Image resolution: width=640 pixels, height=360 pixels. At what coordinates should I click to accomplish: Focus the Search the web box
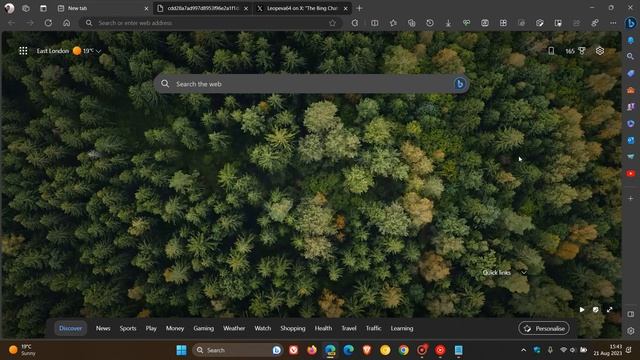pyautogui.click(x=311, y=84)
